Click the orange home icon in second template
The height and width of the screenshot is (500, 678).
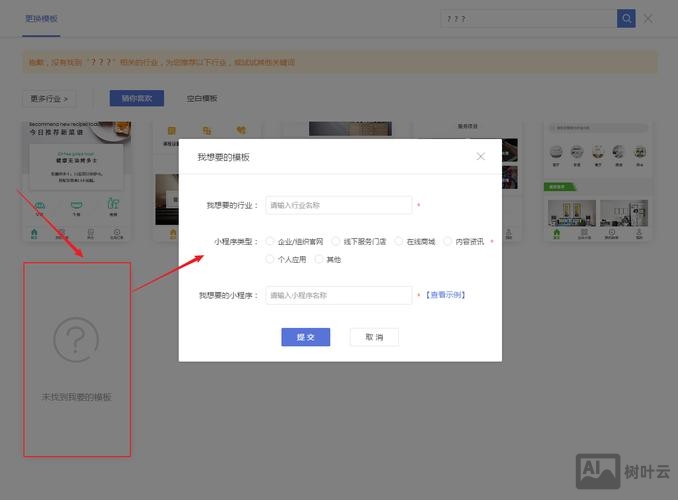173,234
